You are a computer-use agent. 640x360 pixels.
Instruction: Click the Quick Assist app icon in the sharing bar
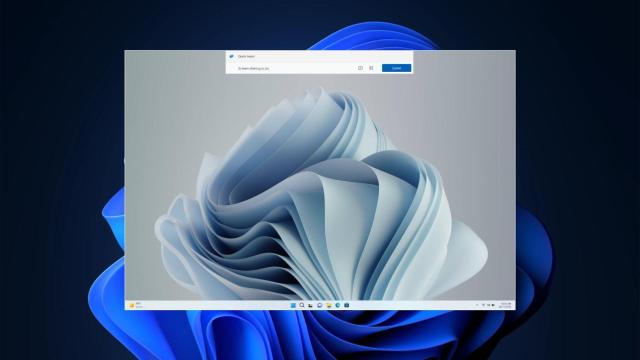[x=231, y=56]
